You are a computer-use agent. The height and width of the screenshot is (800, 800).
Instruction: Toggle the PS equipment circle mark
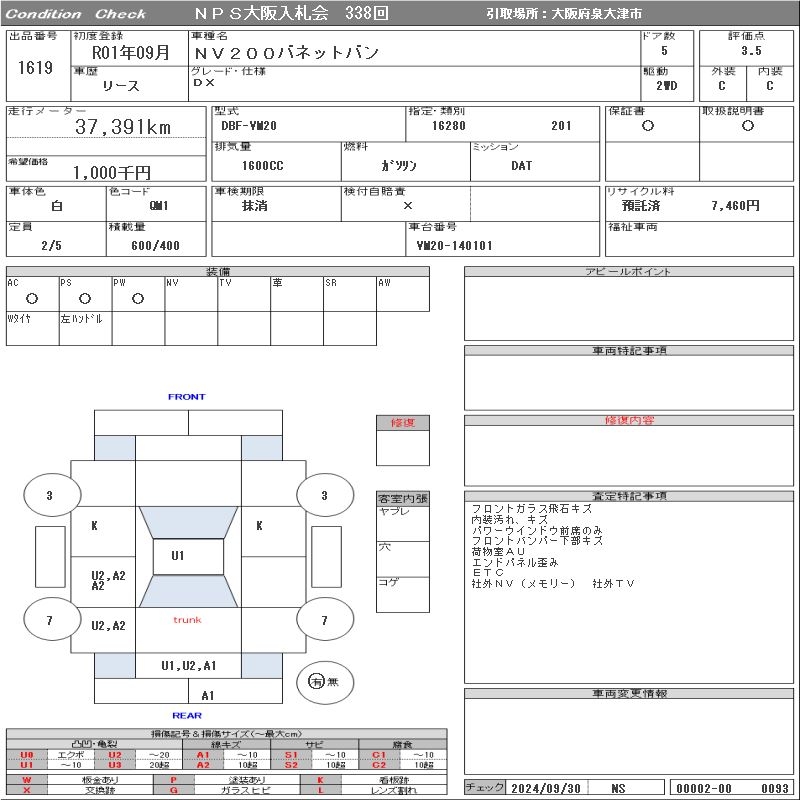(x=85, y=298)
